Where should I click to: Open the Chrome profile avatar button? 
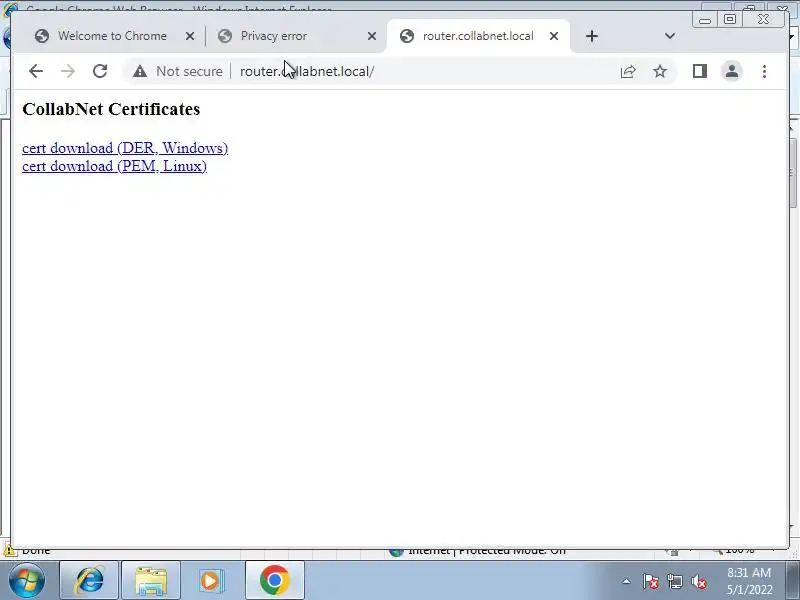732,71
